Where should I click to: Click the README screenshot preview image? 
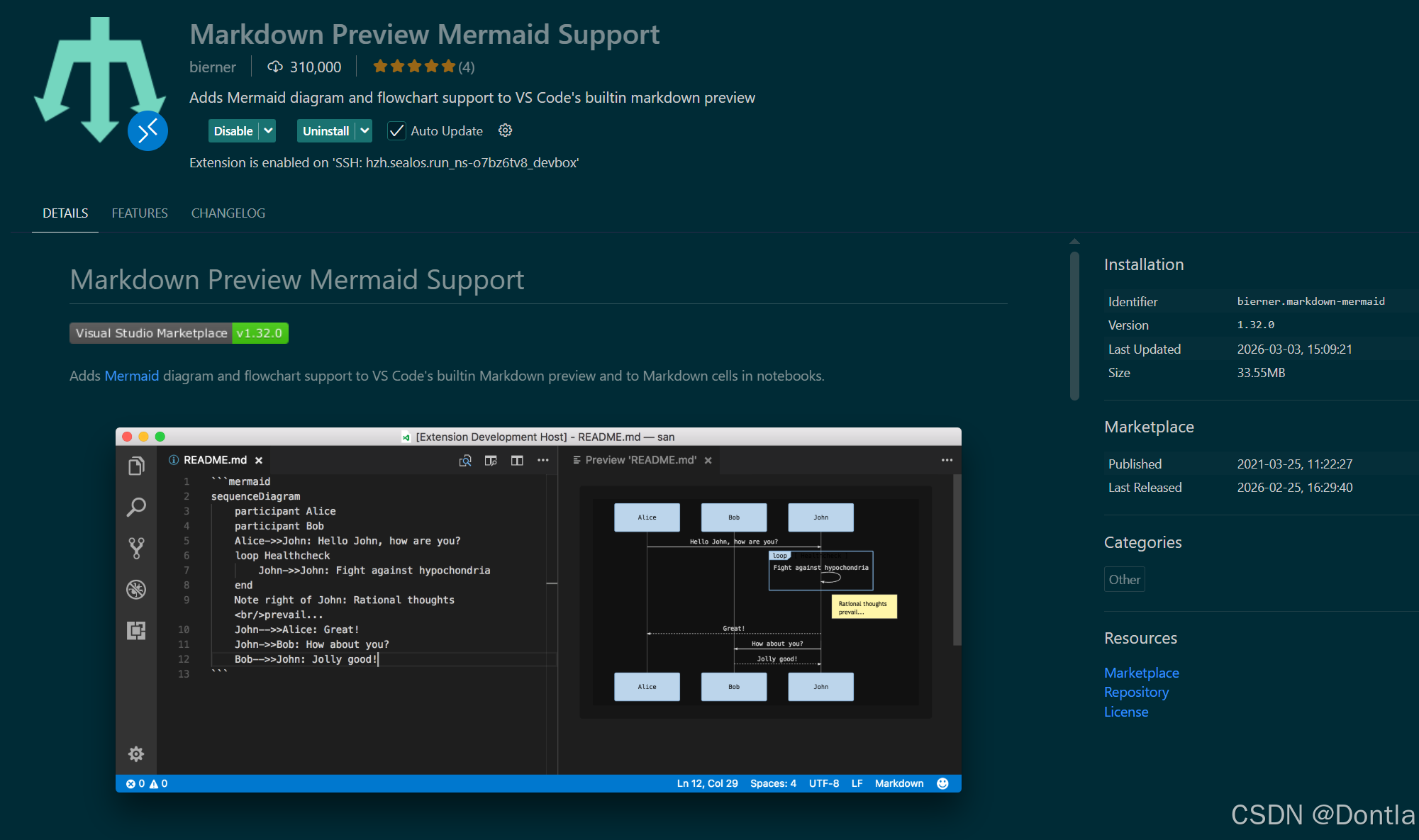(x=538, y=610)
